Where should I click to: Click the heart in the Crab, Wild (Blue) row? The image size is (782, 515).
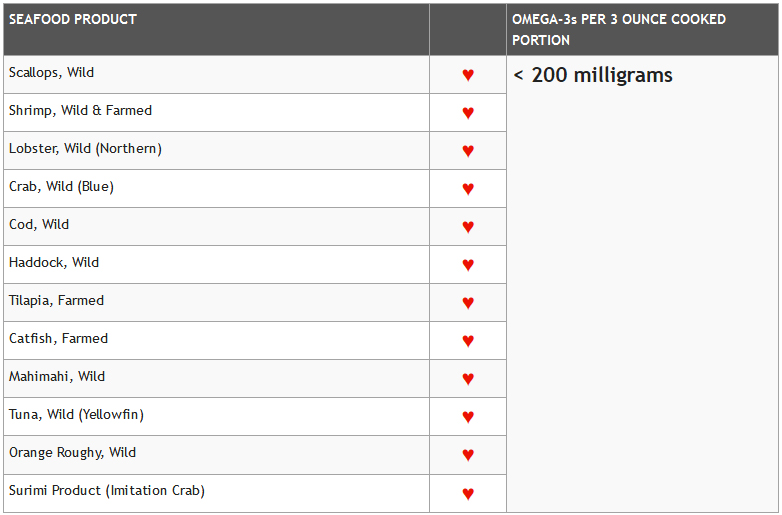(x=468, y=188)
